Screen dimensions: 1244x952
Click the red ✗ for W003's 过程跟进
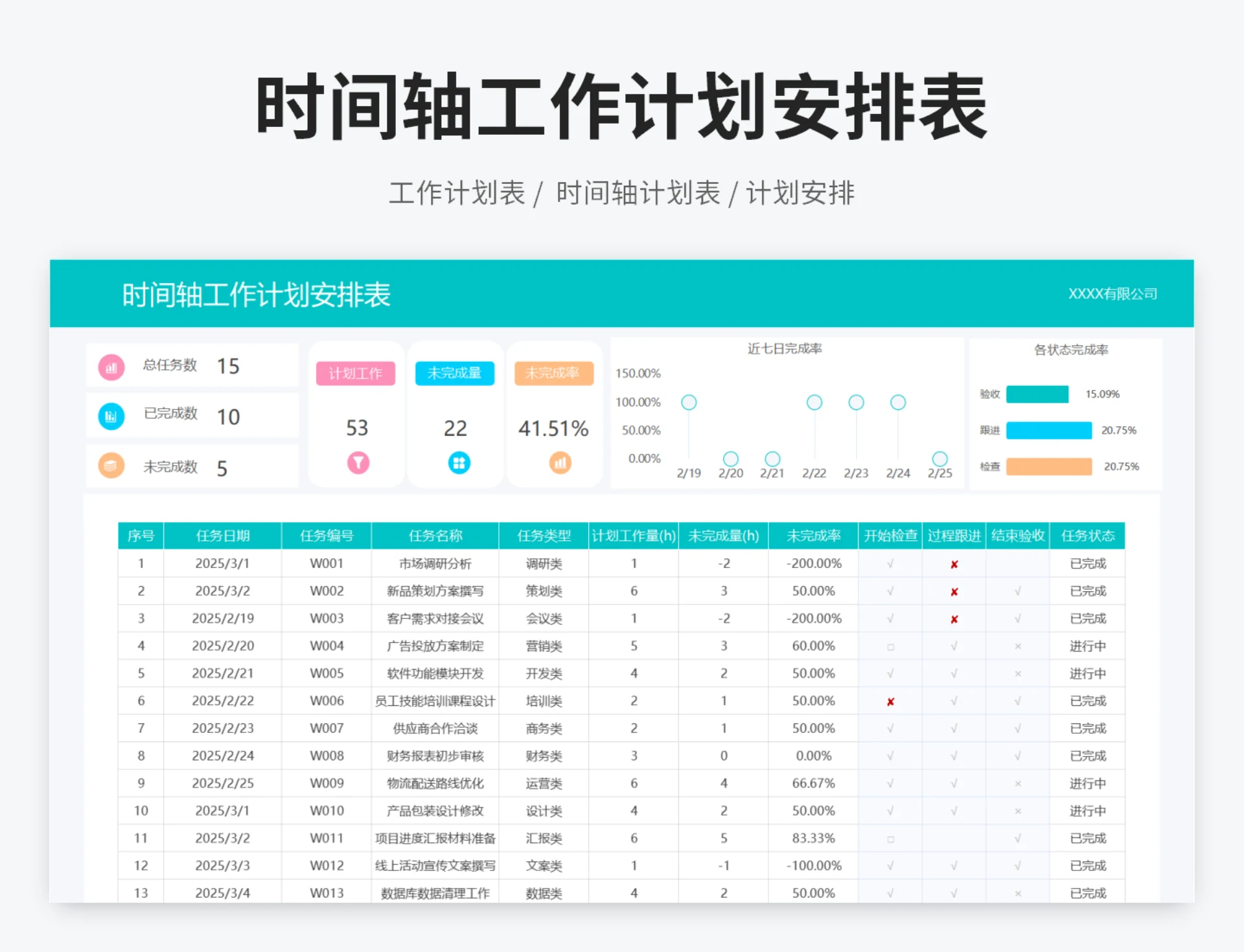coord(953,618)
